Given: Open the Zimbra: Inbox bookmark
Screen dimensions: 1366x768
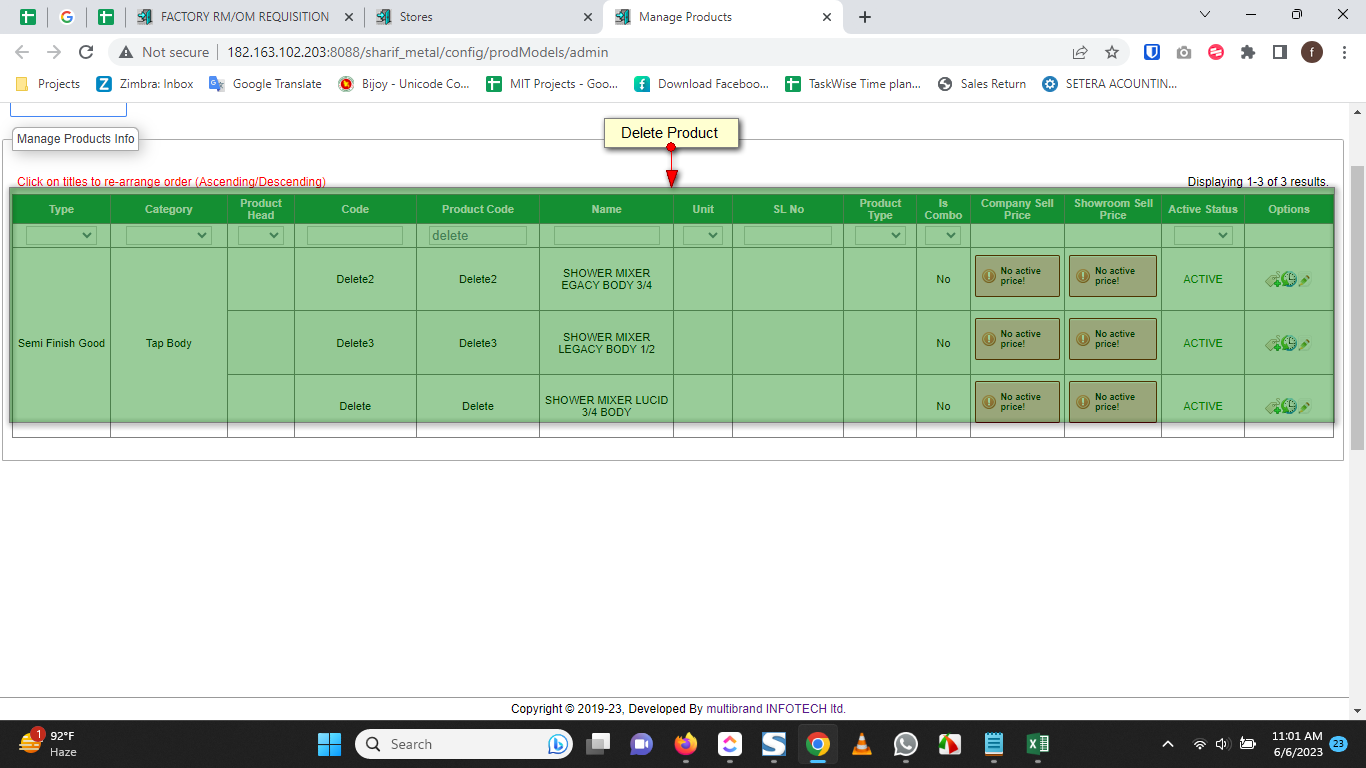Looking at the screenshot, I should pos(145,84).
